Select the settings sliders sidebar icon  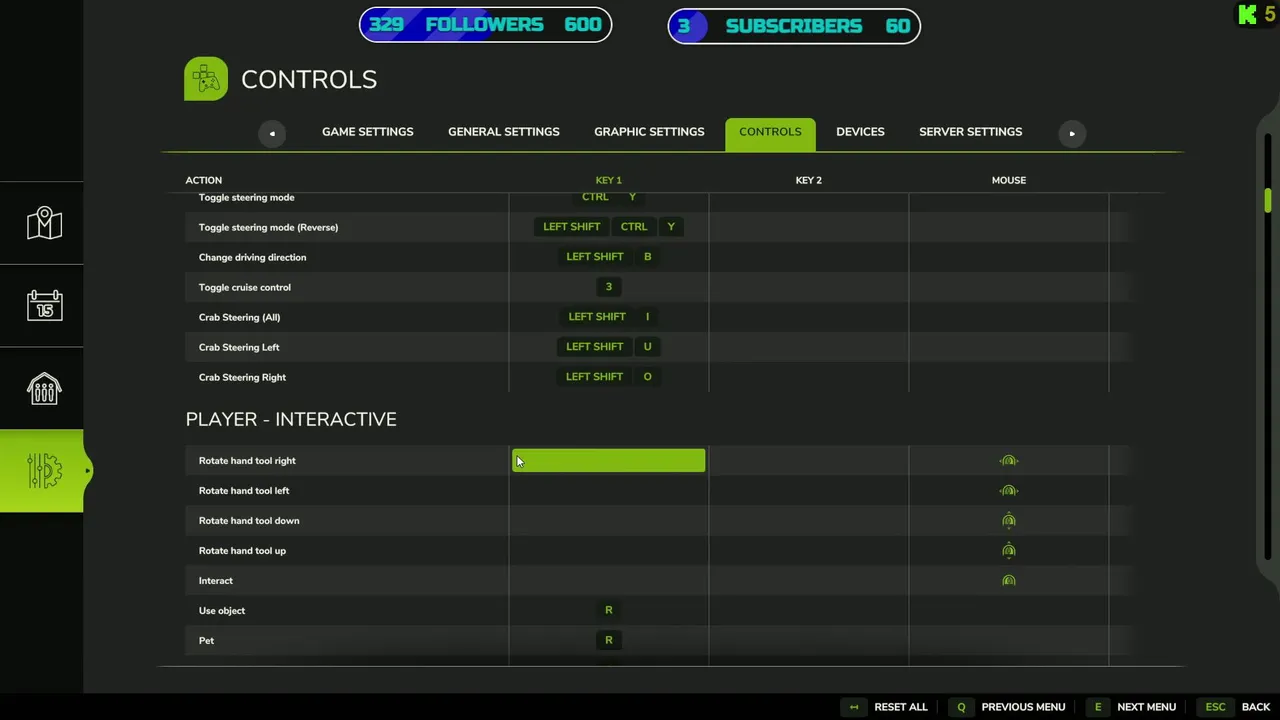[44, 471]
